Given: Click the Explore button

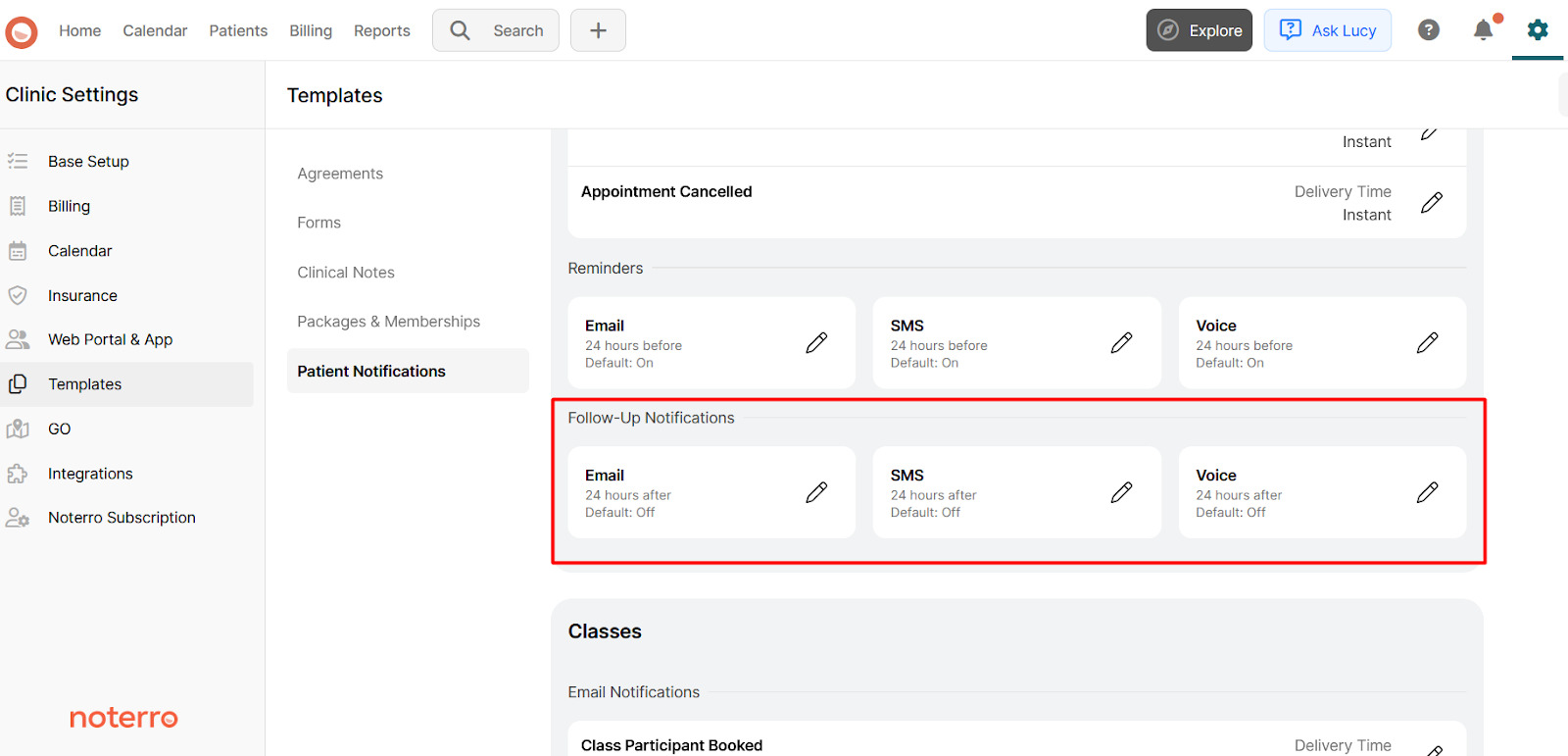Looking at the screenshot, I should [1200, 30].
